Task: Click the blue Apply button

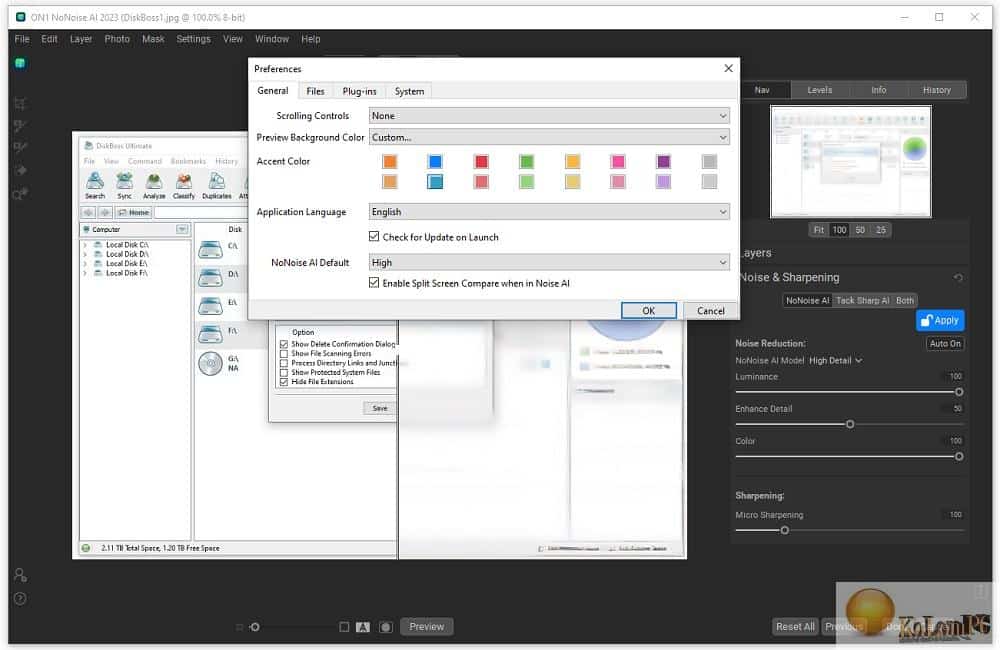Action: [x=940, y=320]
